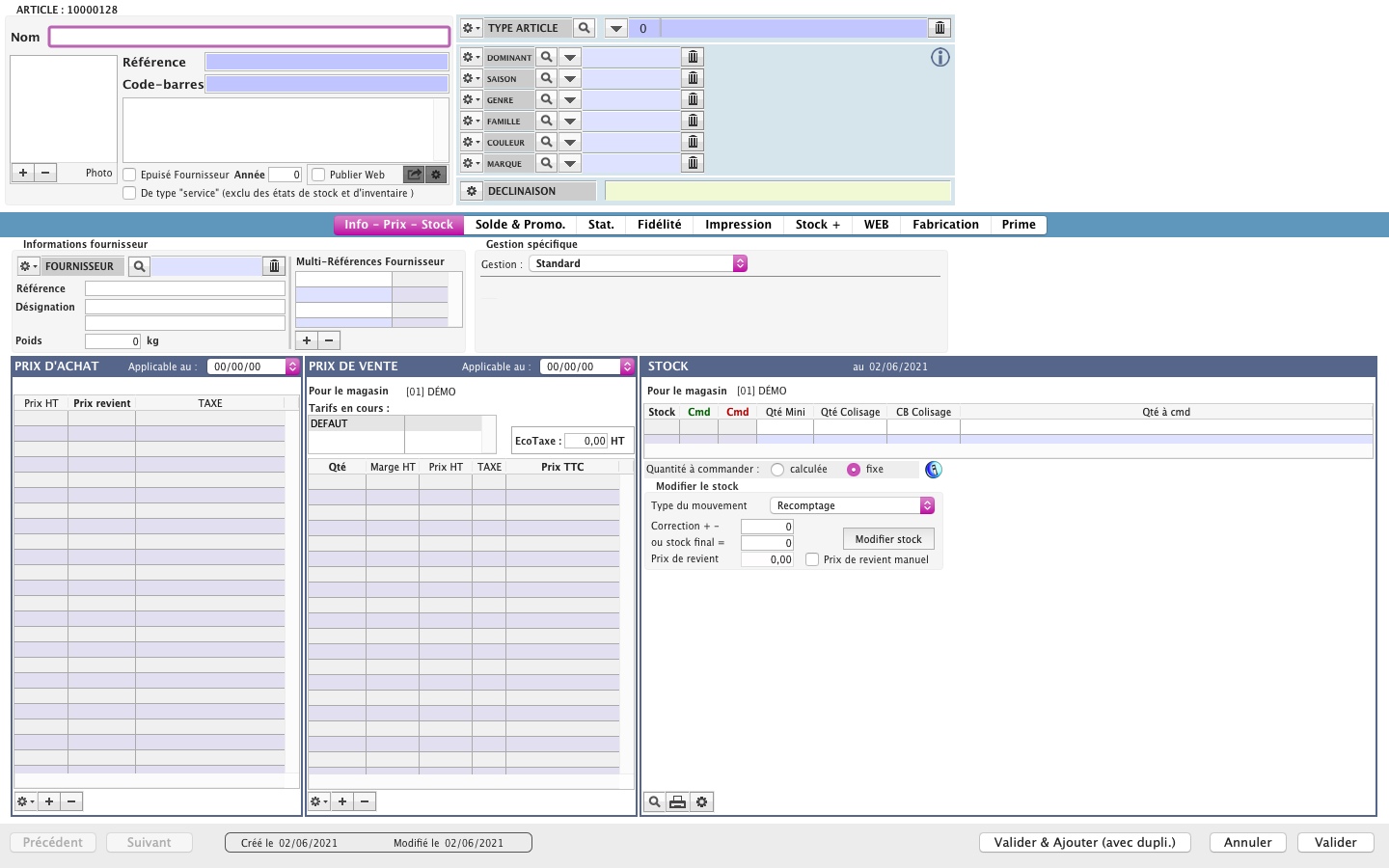Expand the Type du mouvement Recomptage dropdown
Viewport: 1389px width, 868px height.
[x=927, y=505]
